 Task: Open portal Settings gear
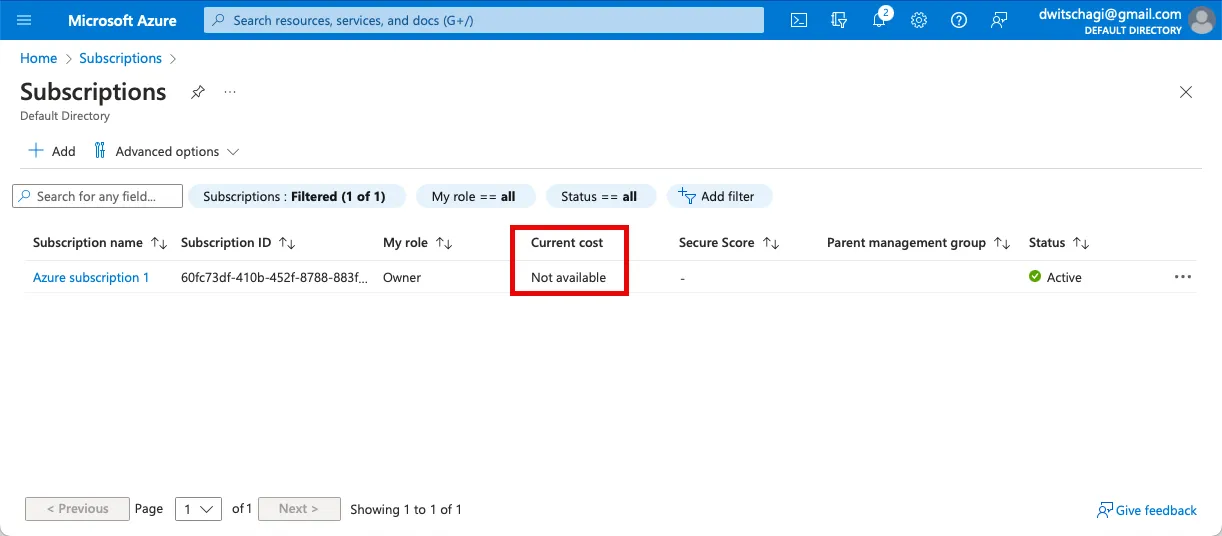919,20
